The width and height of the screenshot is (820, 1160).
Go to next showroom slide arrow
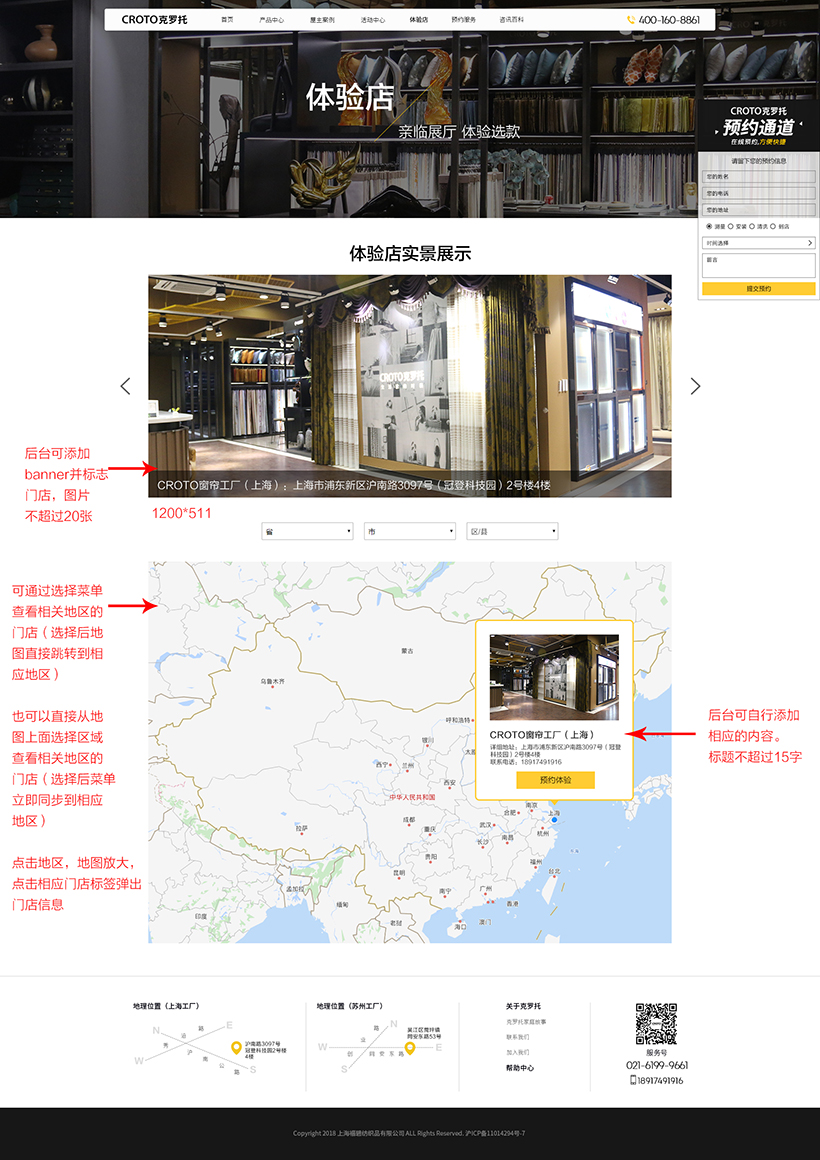click(695, 385)
